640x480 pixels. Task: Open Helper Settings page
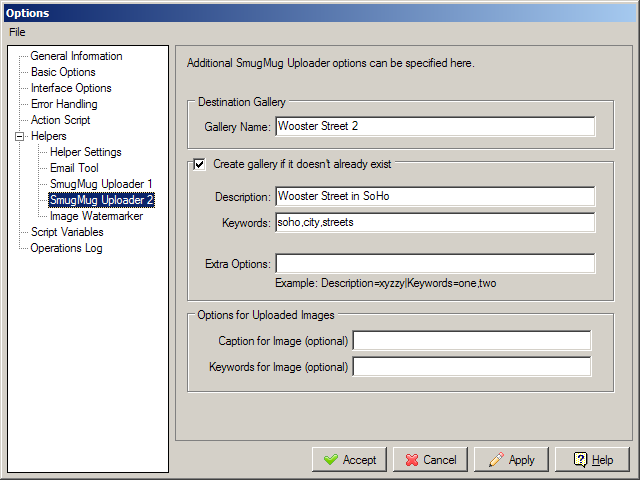coord(86,152)
